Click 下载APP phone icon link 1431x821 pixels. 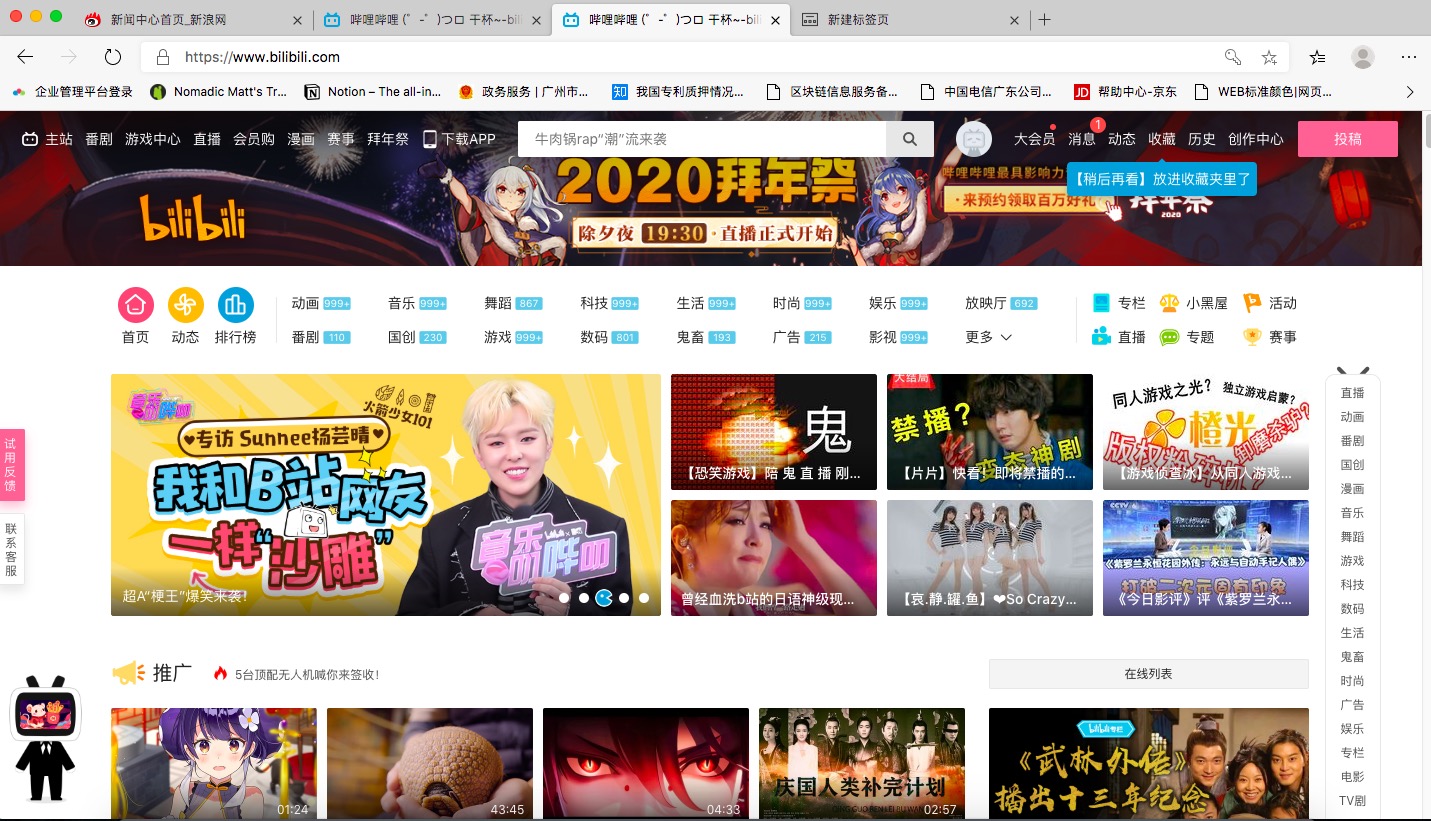coord(459,139)
